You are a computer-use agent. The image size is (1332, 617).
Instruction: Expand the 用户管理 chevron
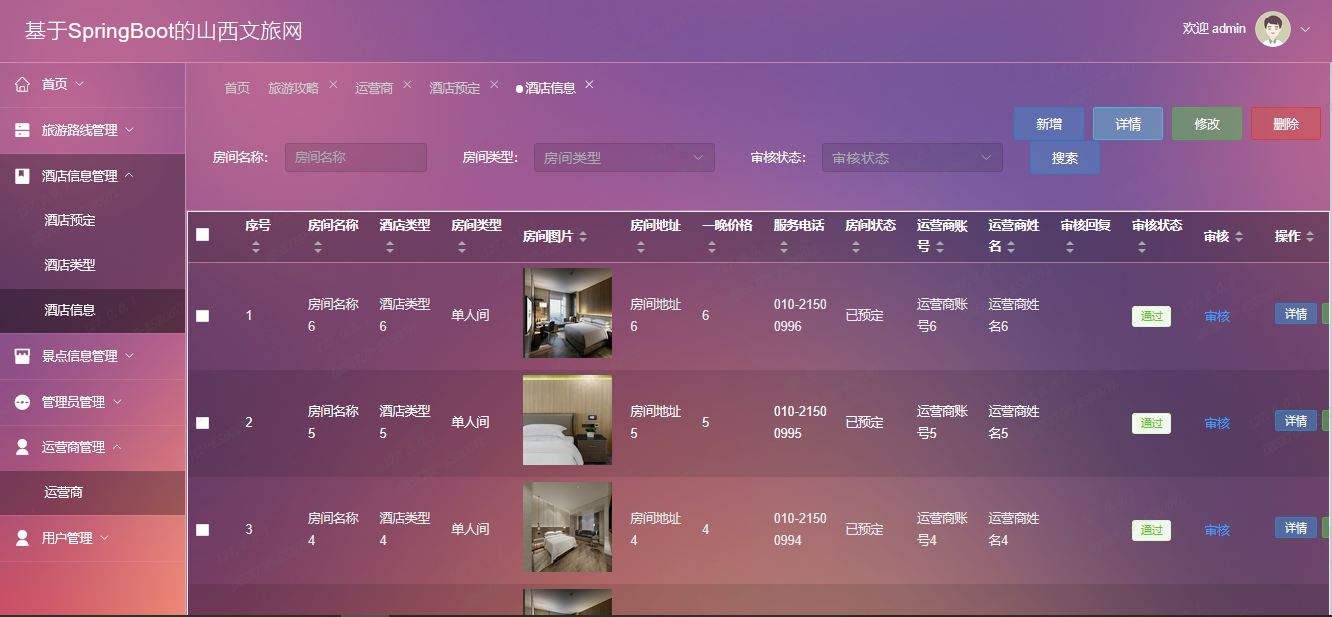(x=104, y=538)
